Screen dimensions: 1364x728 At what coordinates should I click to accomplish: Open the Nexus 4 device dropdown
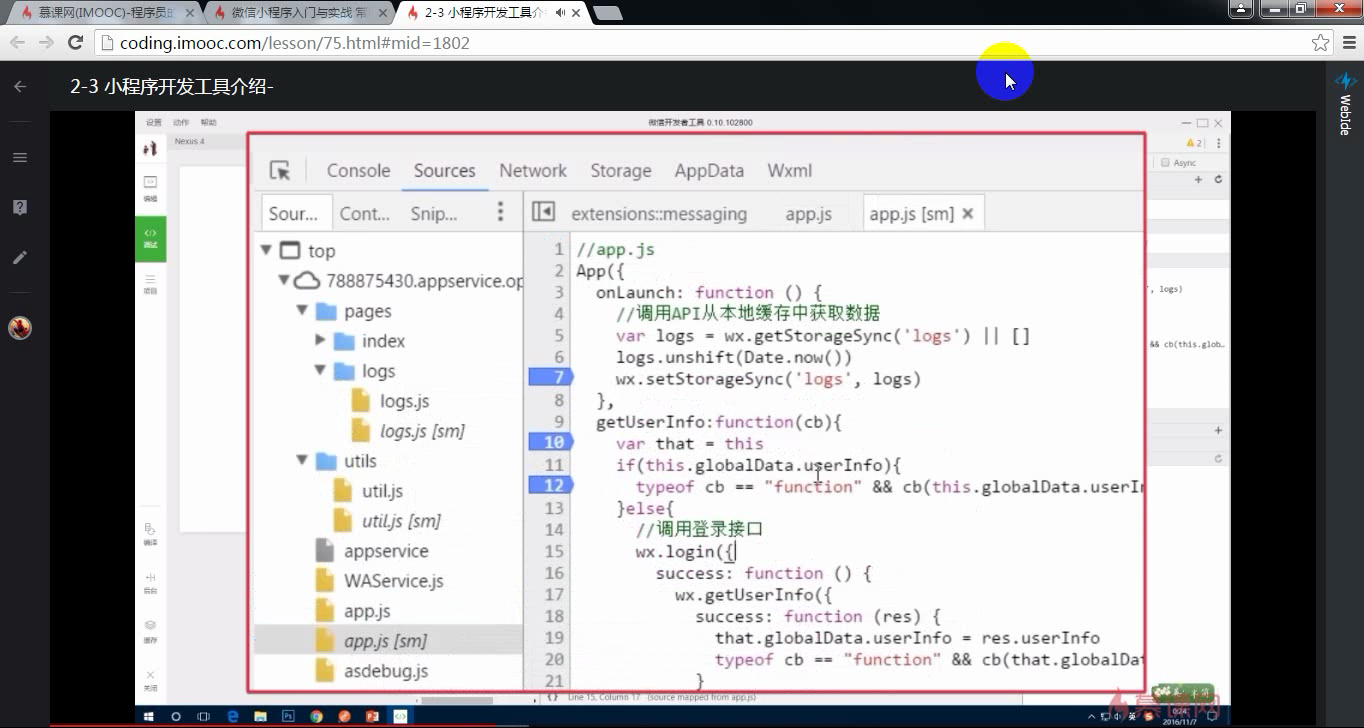coord(190,142)
